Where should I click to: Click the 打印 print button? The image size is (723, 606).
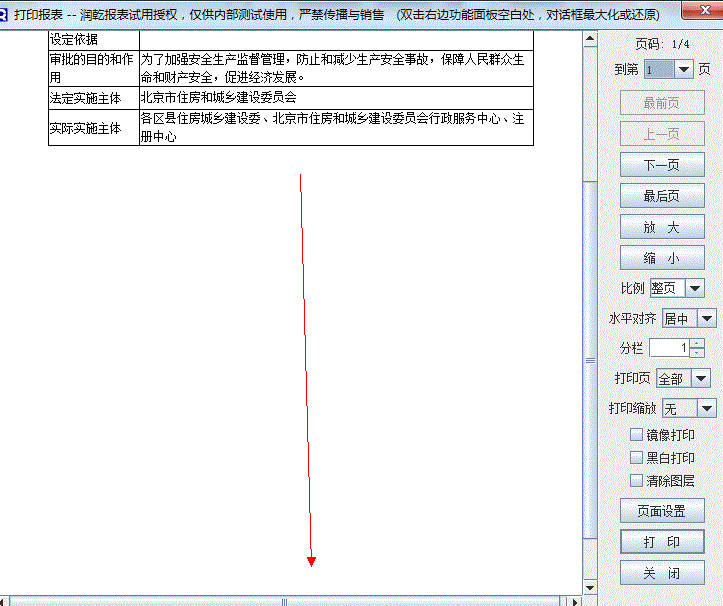[662, 541]
